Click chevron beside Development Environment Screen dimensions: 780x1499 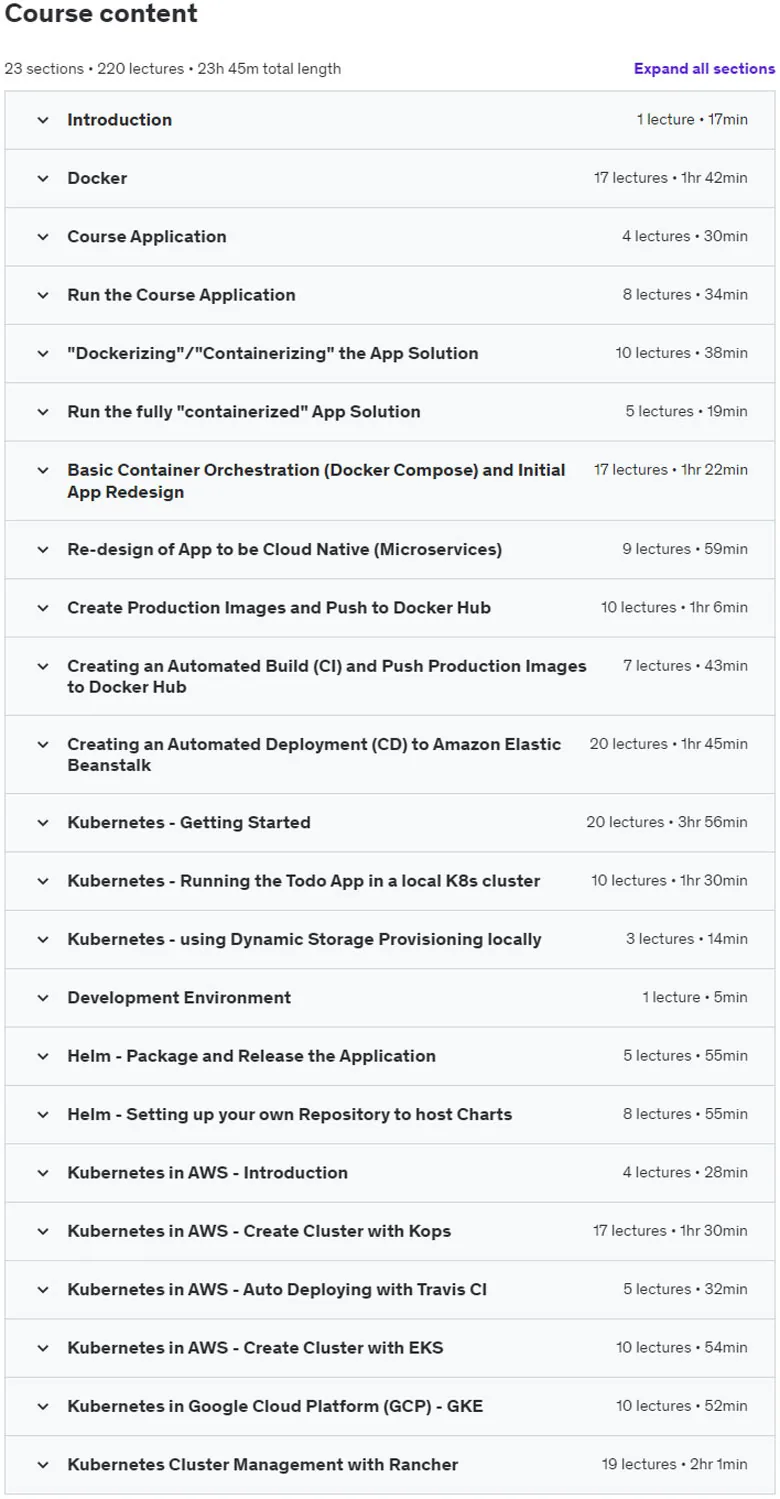click(x=43, y=998)
